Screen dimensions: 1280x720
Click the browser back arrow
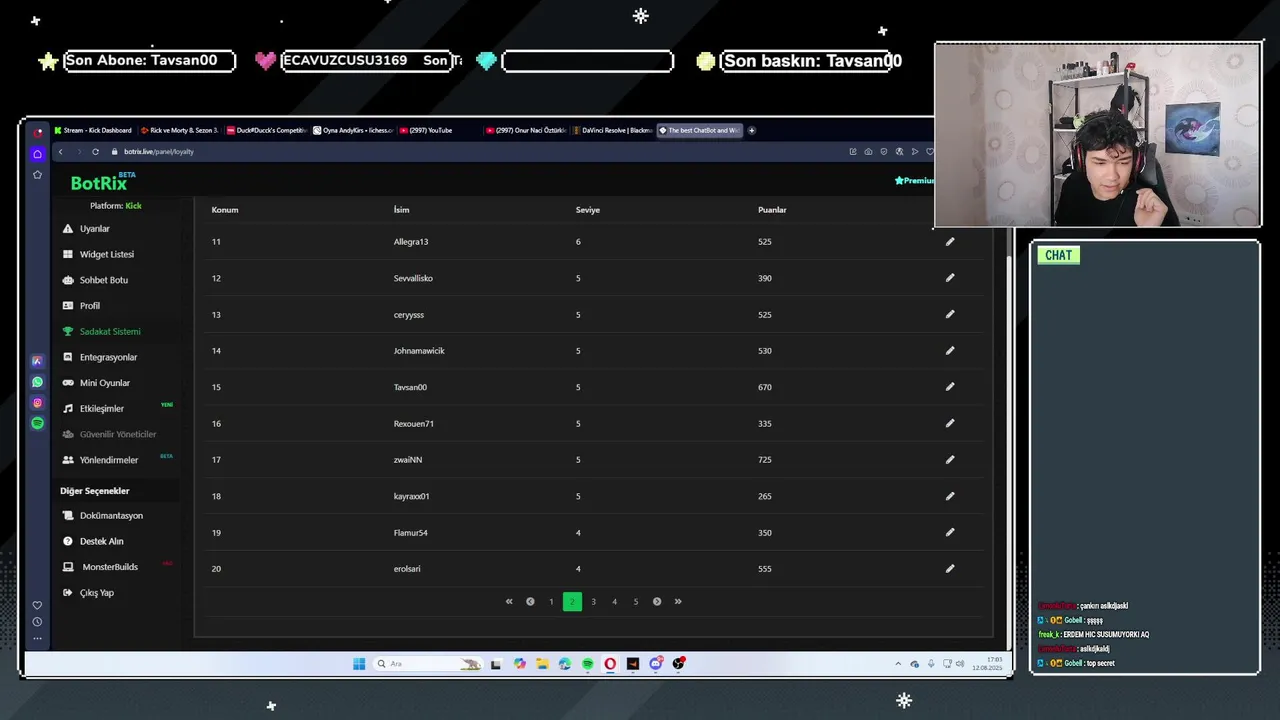click(60, 151)
